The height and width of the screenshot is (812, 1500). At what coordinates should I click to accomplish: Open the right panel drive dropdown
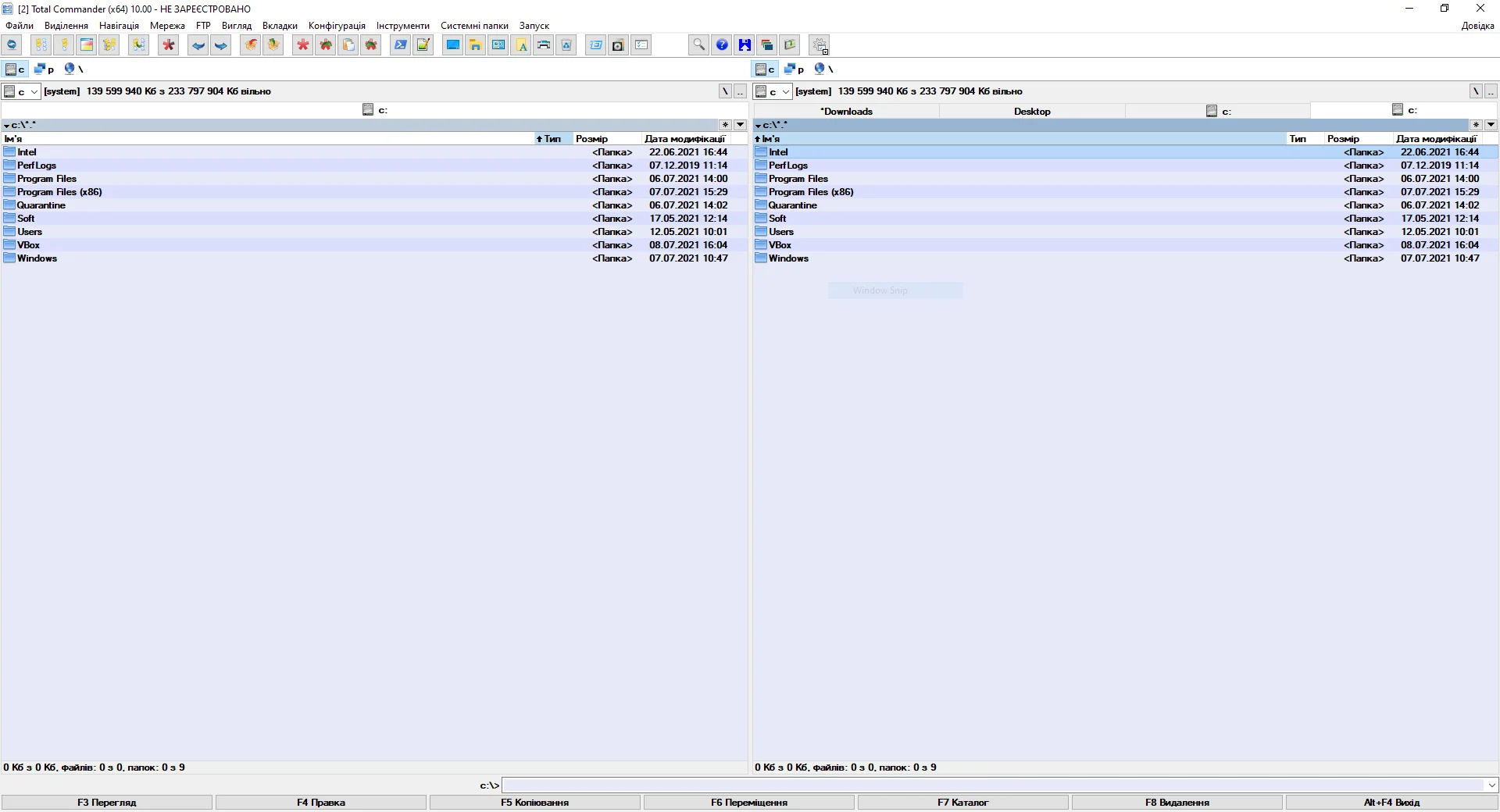point(773,91)
